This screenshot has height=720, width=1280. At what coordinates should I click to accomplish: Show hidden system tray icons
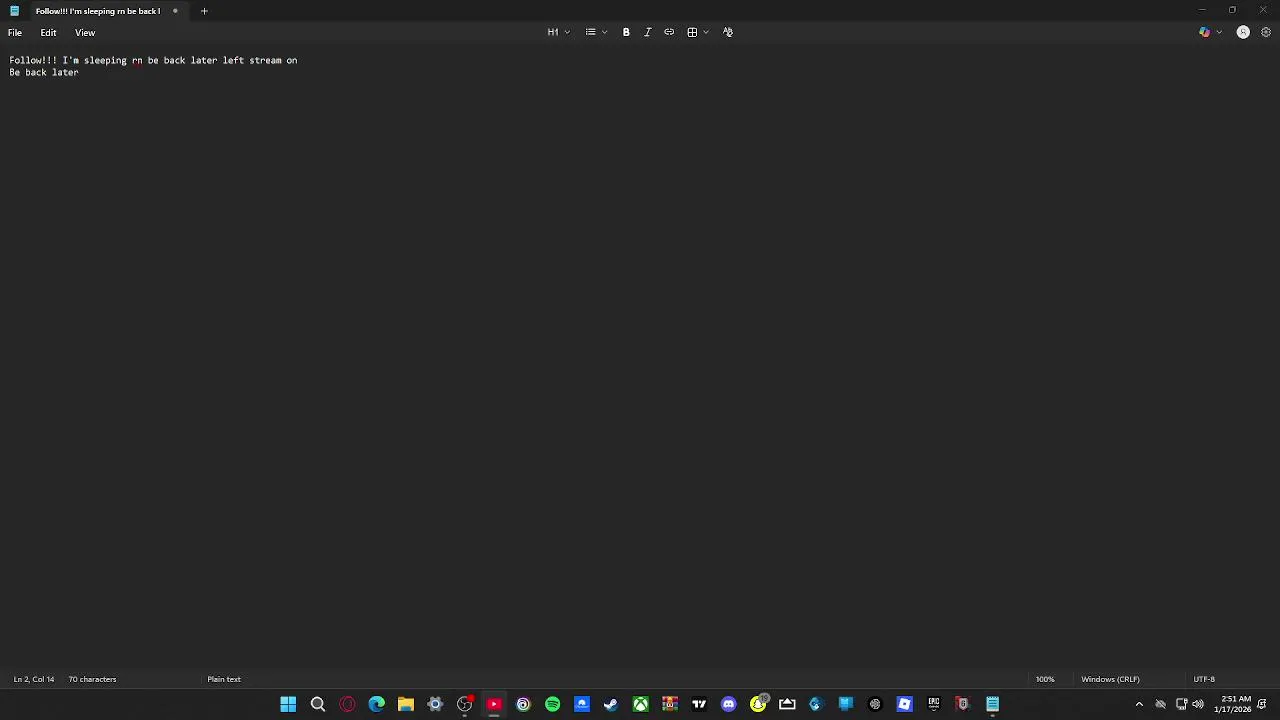(1139, 705)
